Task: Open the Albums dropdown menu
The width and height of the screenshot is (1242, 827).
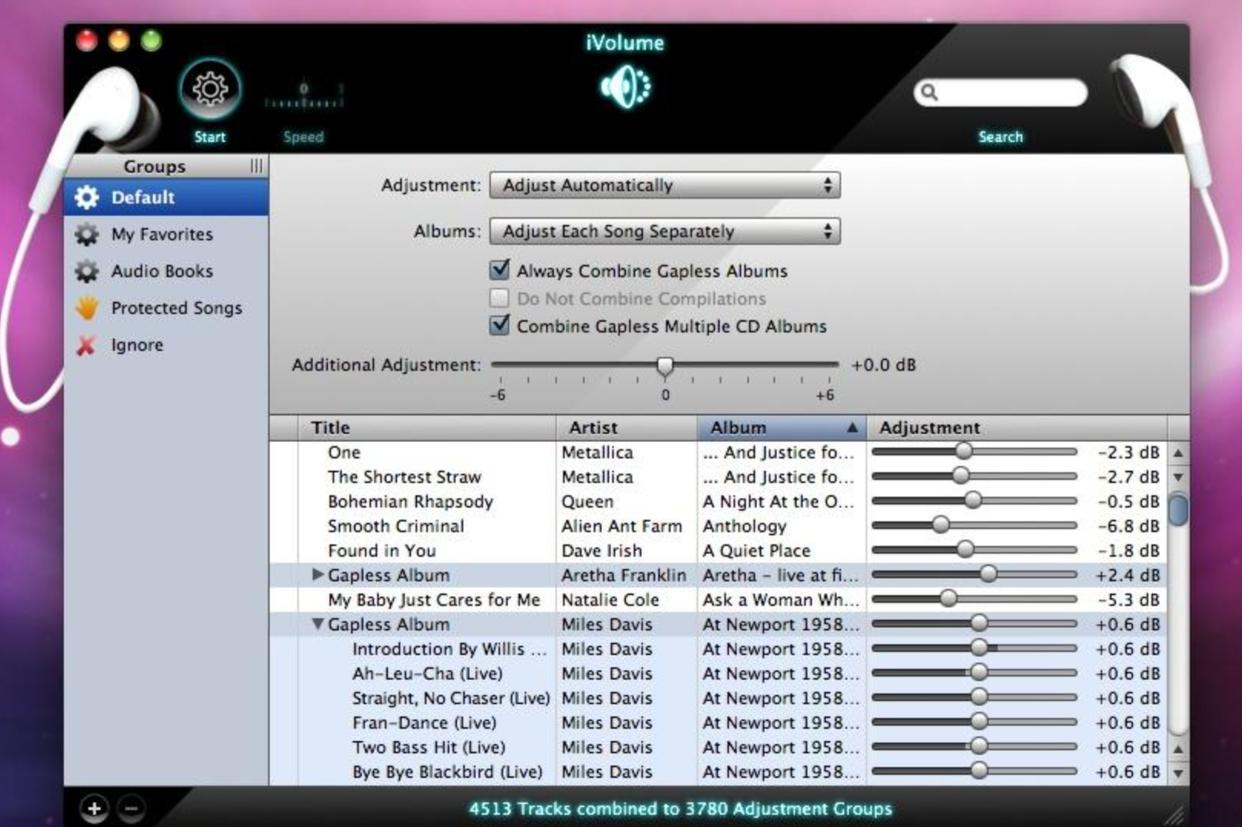Action: click(665, 231)
